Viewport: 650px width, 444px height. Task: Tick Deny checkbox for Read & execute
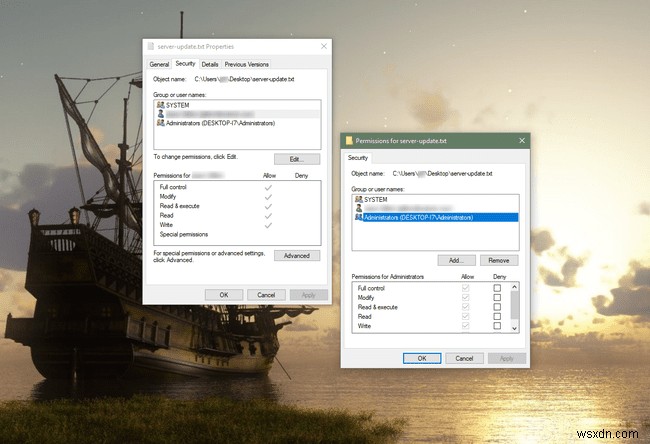(x=497, y=307)
